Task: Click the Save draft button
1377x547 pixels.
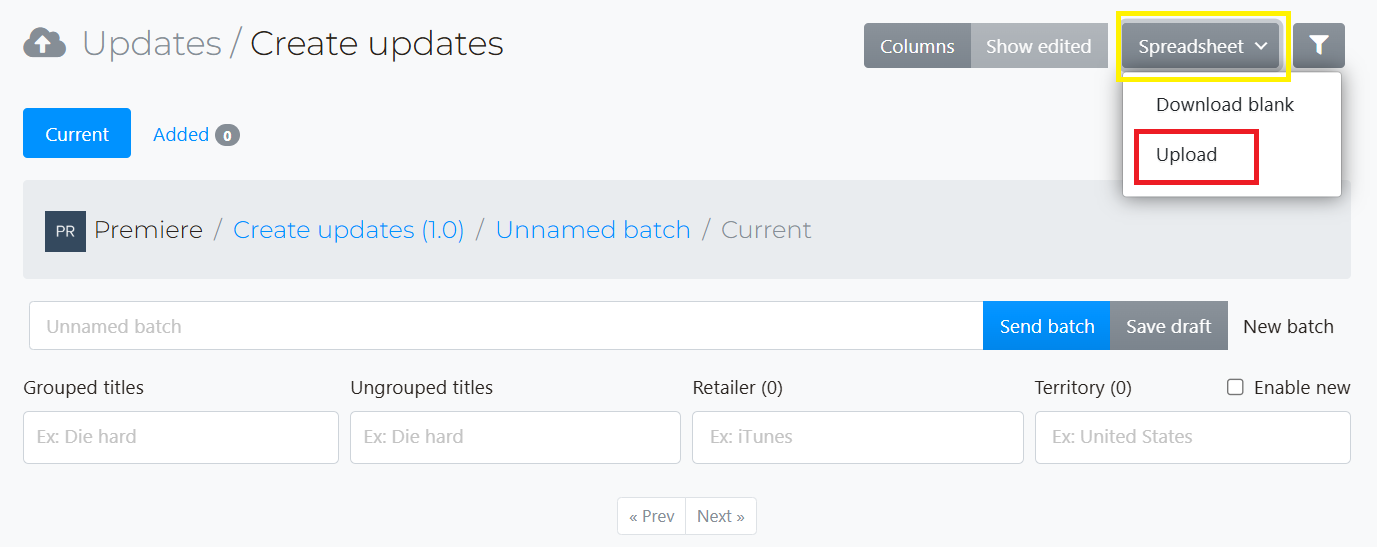Action: pyautogui.click(x=1168, y=326)
